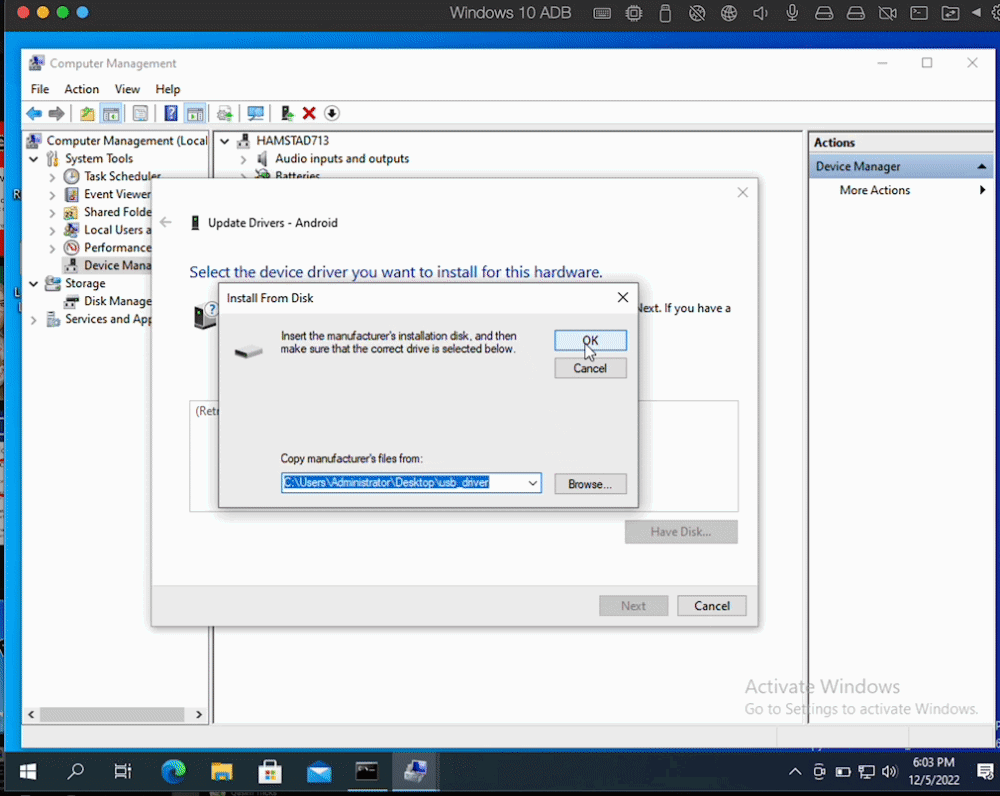Click the VM USB device icon in title bar

coord(665,13)
